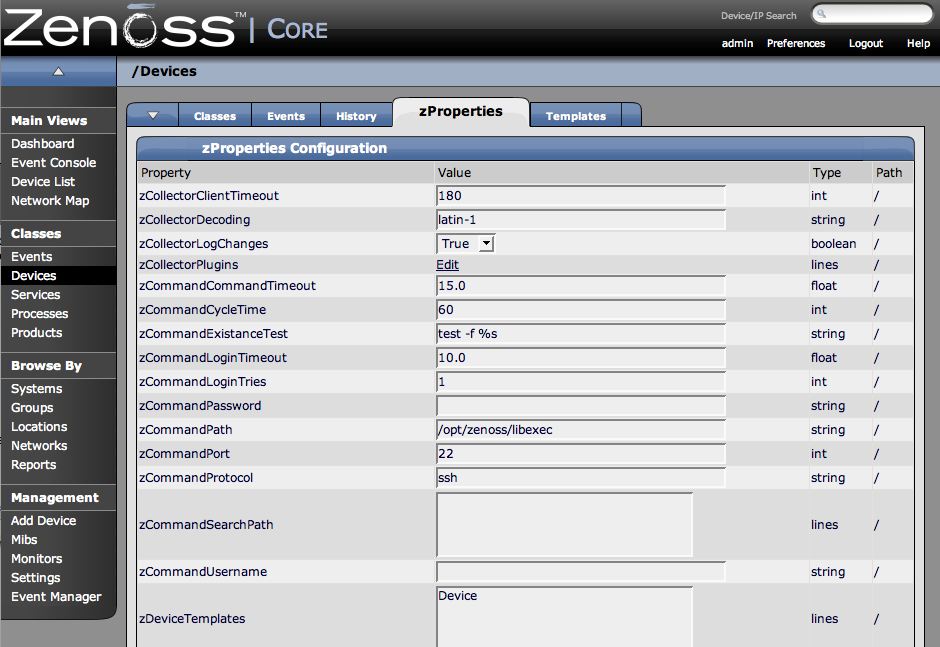Click the Property column header
This screenshot has height=647, width=940.
(x=165, y=173)
